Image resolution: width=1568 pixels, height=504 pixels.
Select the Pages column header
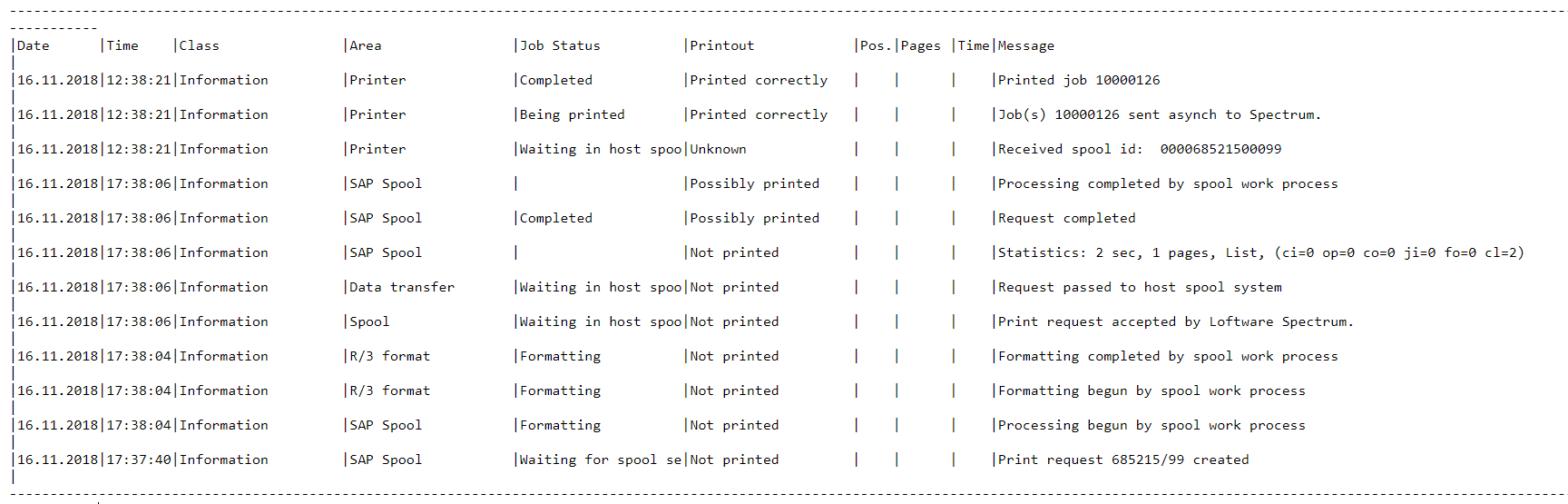click(921, 45)
